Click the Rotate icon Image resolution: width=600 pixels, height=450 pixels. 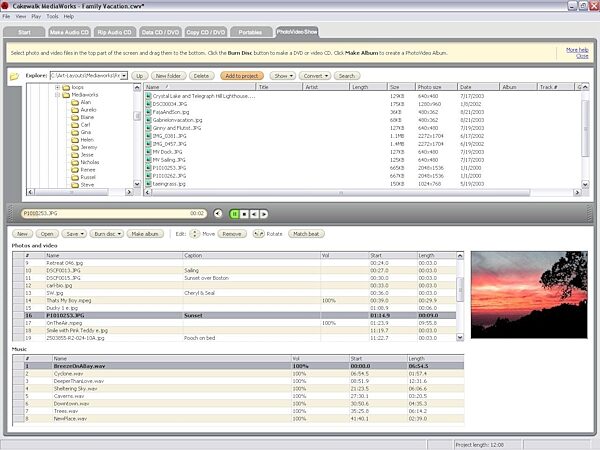pyautogui.click(x=259, y=234)
